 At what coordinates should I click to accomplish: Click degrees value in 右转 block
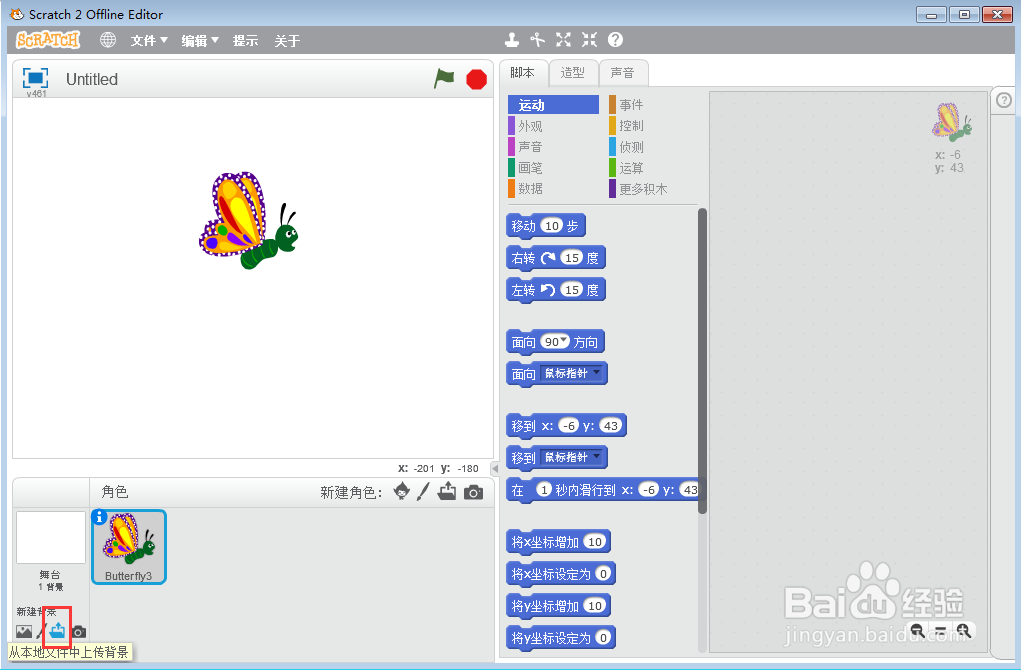coord(572,257)
